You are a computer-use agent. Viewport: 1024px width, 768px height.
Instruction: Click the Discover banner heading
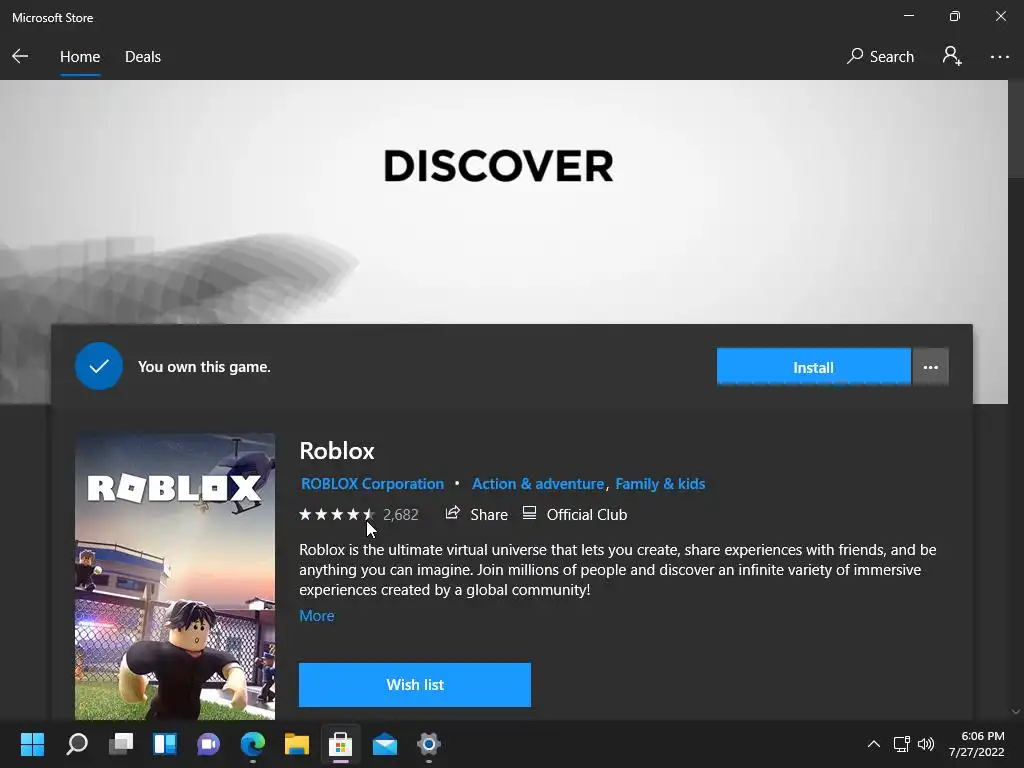pyautogui.click(x=498, y=166)
